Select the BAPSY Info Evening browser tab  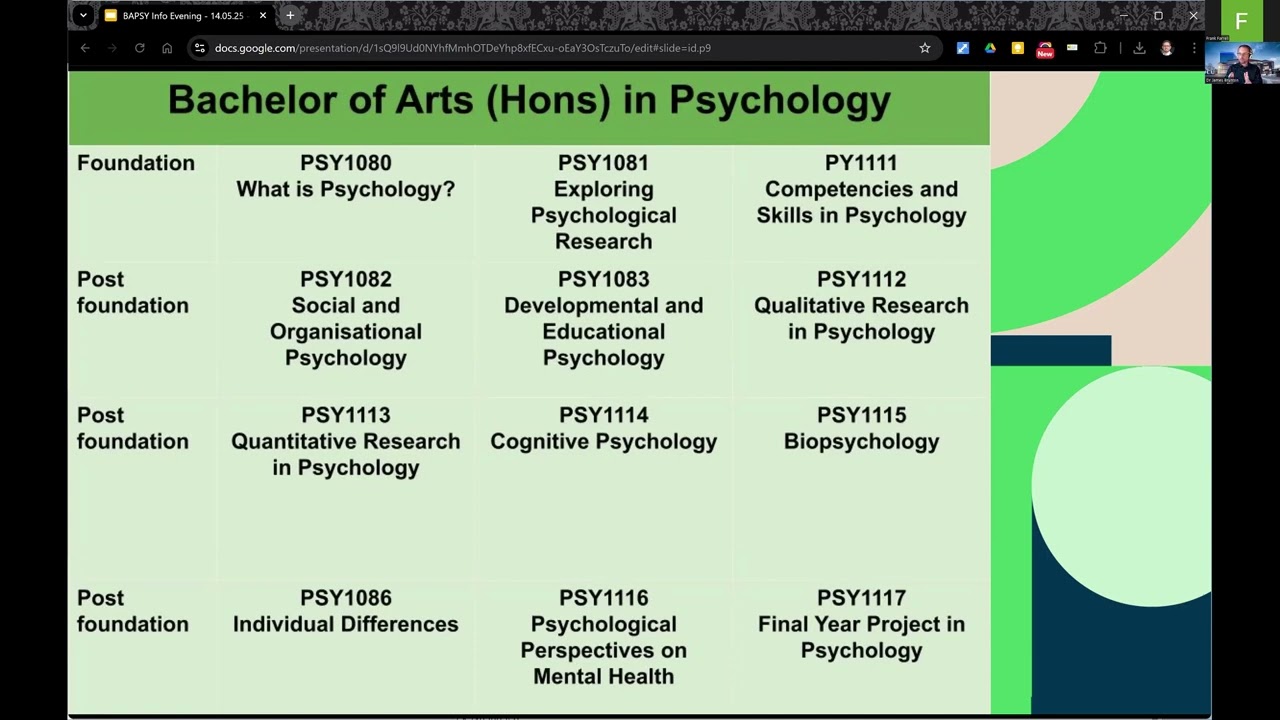185,16
